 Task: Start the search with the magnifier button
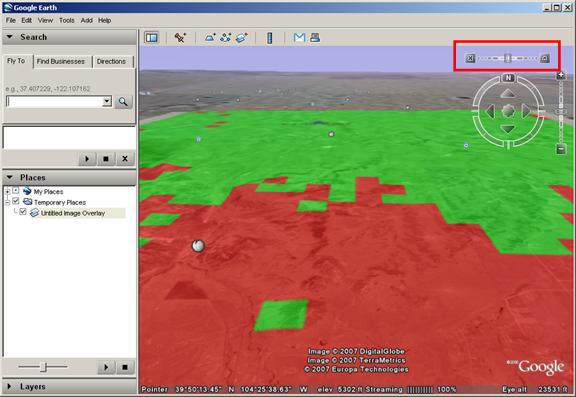click(x=123, y=102)
